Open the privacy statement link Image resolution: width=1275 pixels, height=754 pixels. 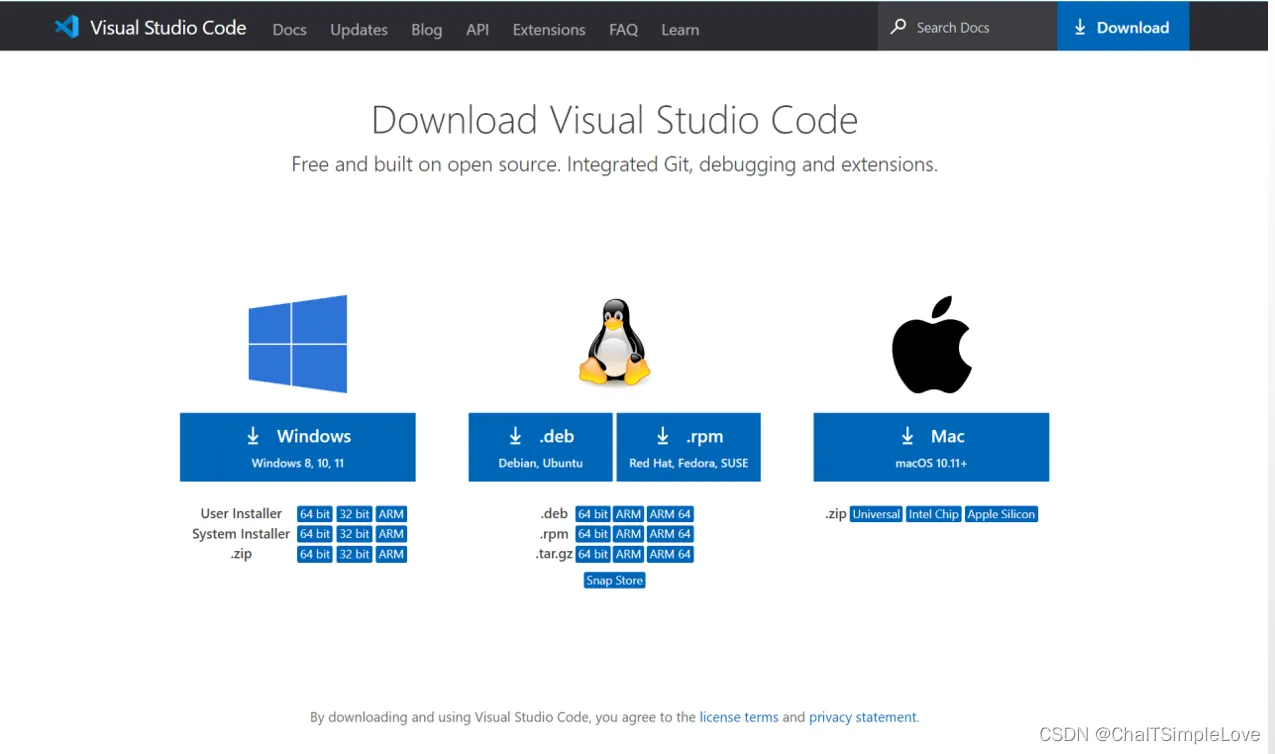click(863, 717)
